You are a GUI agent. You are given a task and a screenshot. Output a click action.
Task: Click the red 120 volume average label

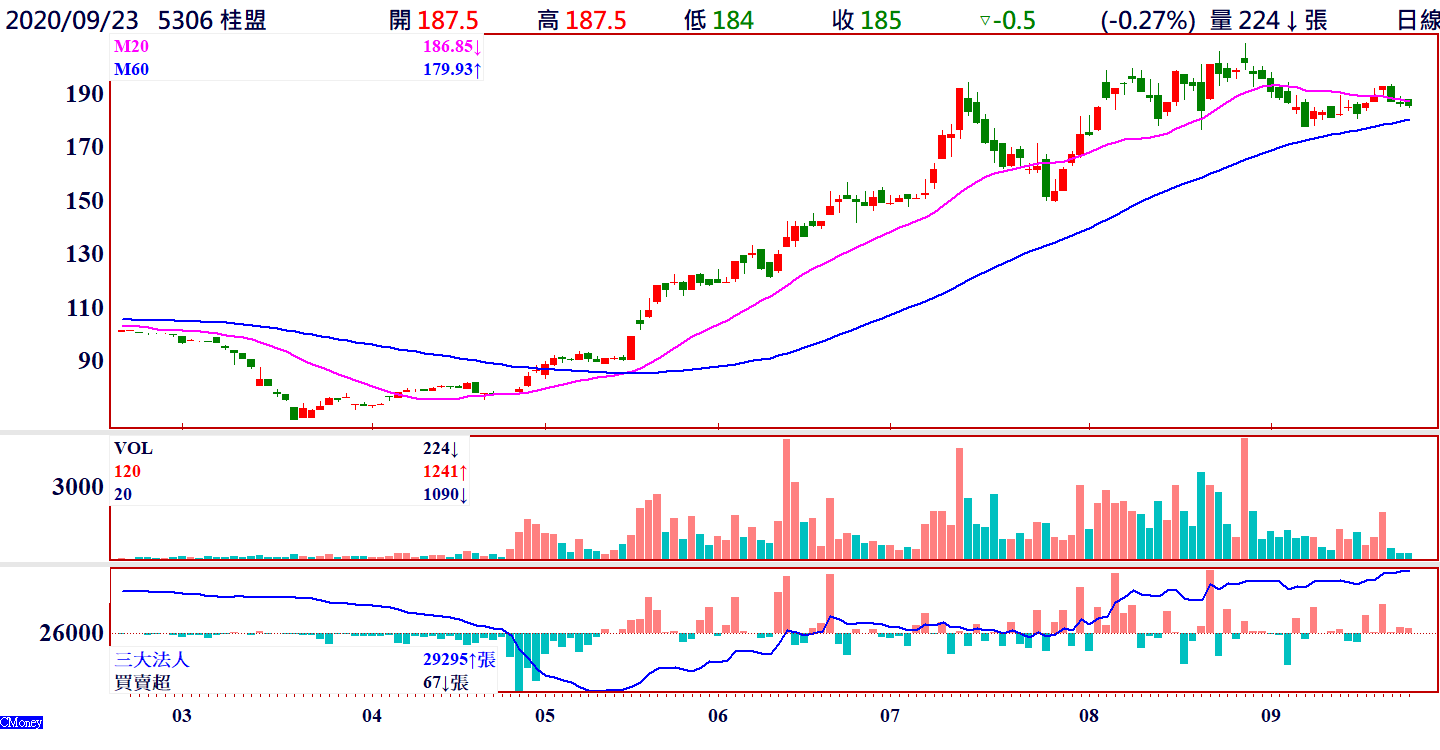[126, 471]
